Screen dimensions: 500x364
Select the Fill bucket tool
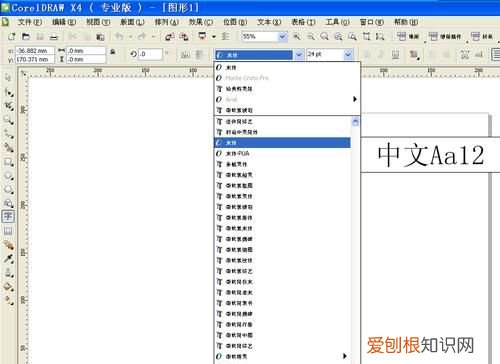tap(8, 287)
